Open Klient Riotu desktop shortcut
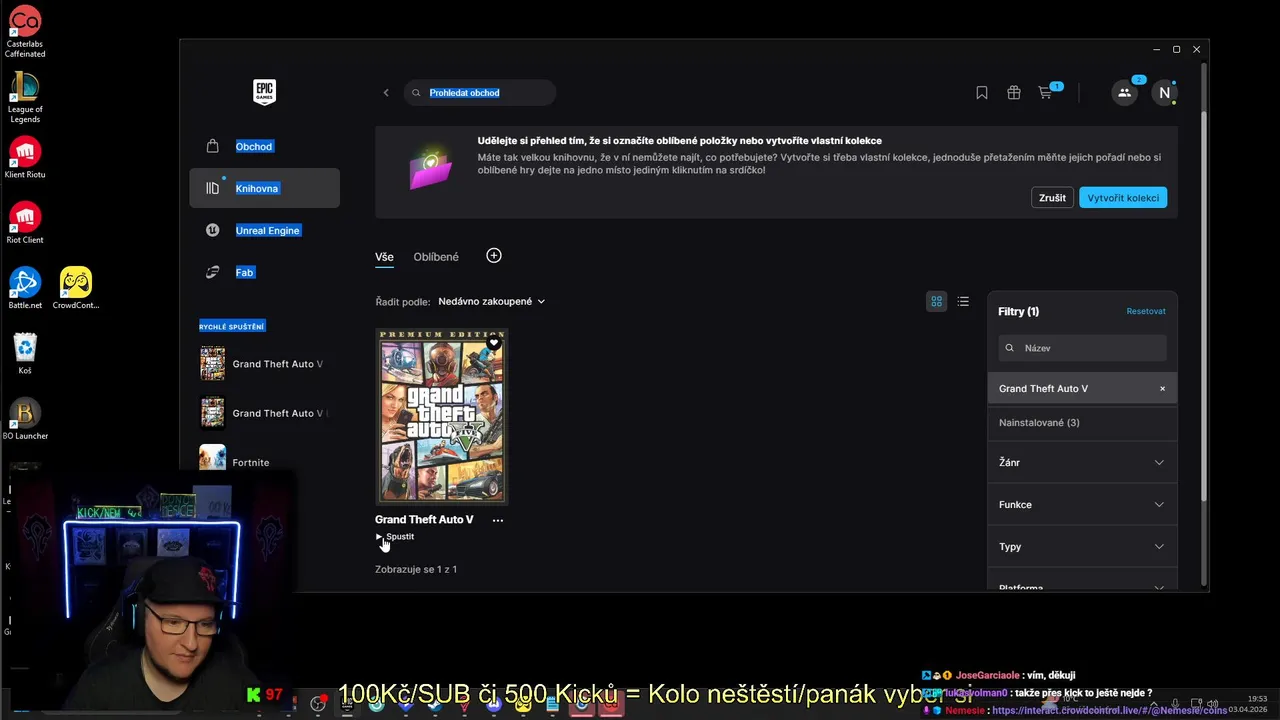 tap(25, 158)
